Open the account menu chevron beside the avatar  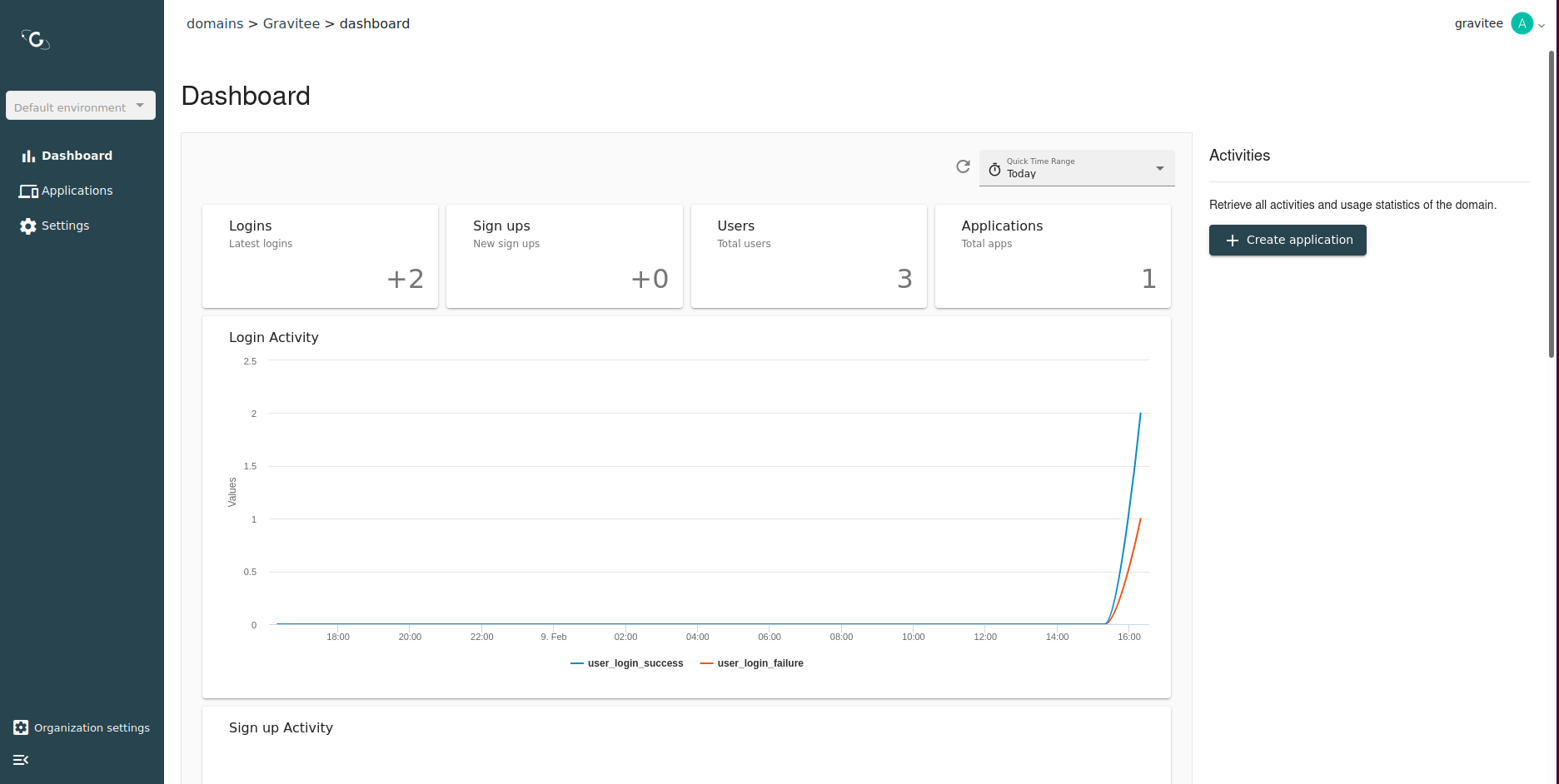tap(1542, 25)
